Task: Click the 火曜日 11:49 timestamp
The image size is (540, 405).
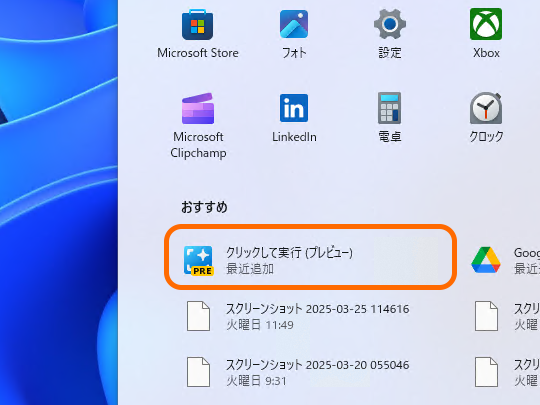Action: pos(260,325)
